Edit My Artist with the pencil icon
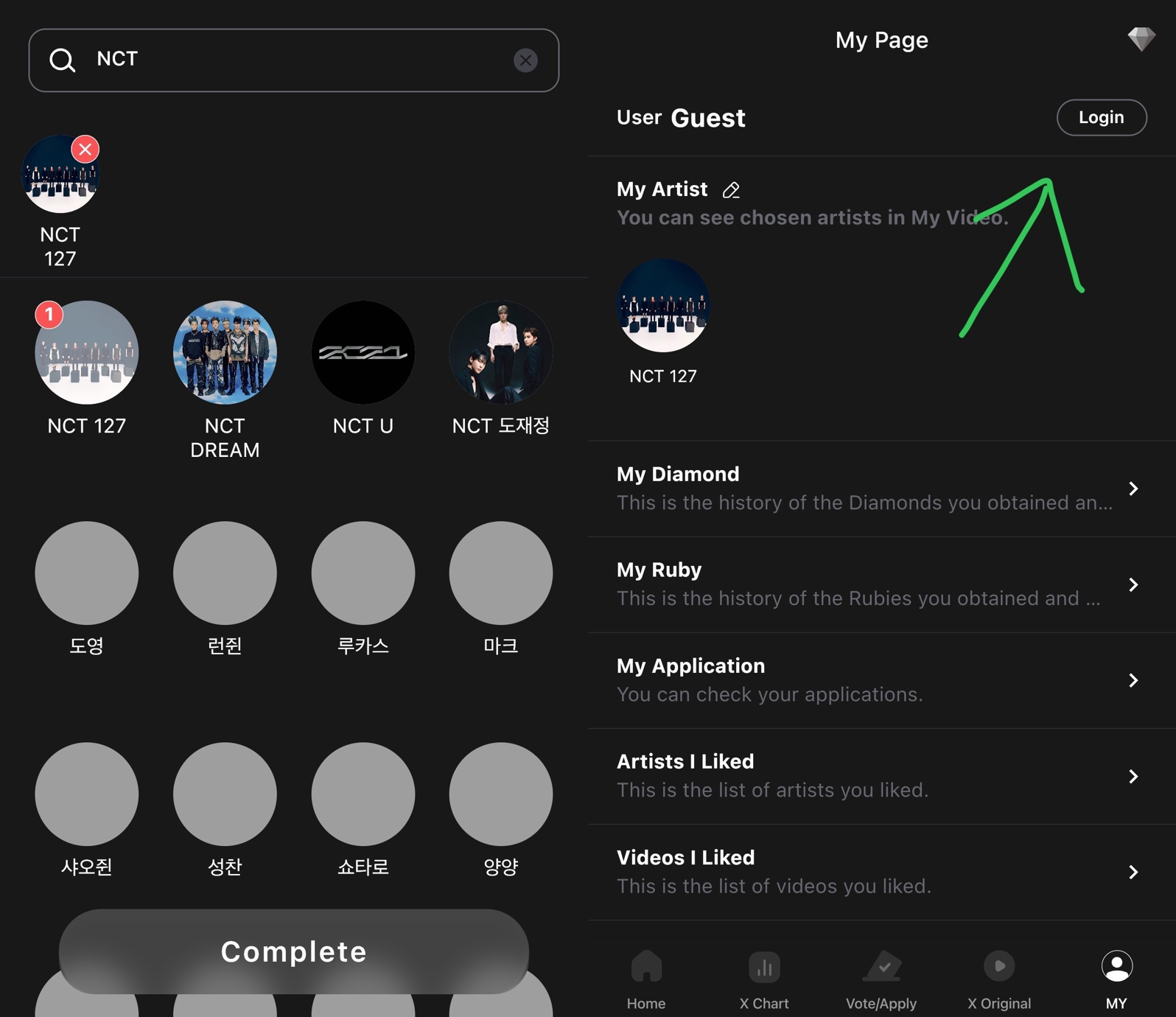Image resolution: width=1176 pixels, height=1017 pixels. [x=731, y=190]
